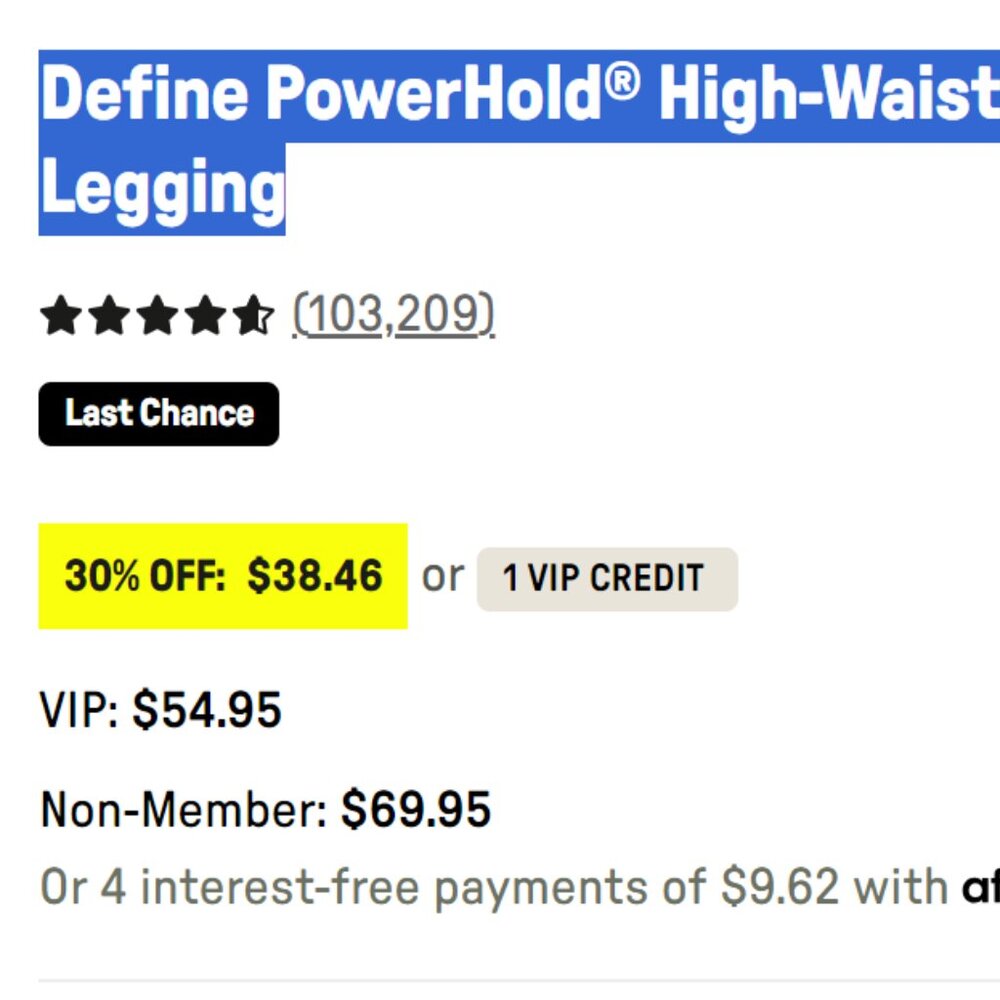
Task: Click the word Legging in the title
Action: click(162, 188)
